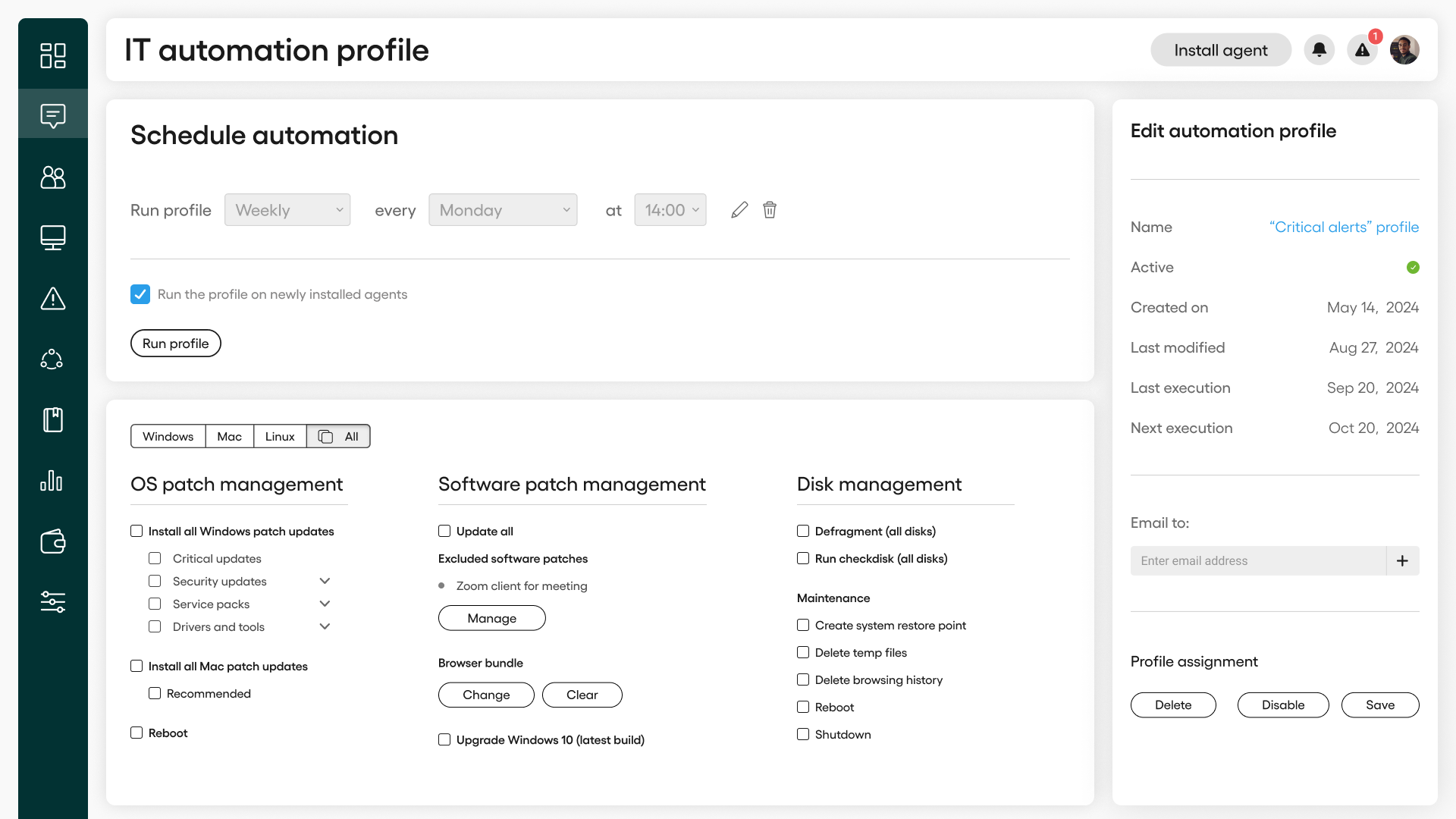Open the user avatar profile picture
This screenshot has width=1456, height=819.
[x=1404, y=50]
